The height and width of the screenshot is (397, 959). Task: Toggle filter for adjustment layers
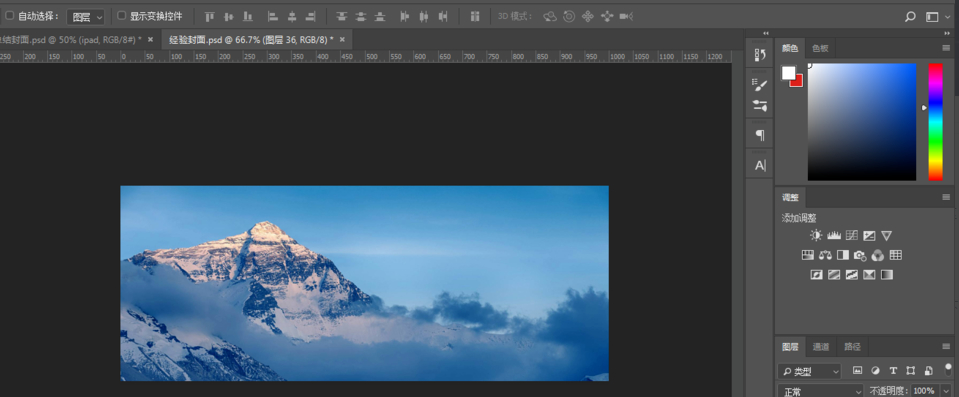click(875, 371)
